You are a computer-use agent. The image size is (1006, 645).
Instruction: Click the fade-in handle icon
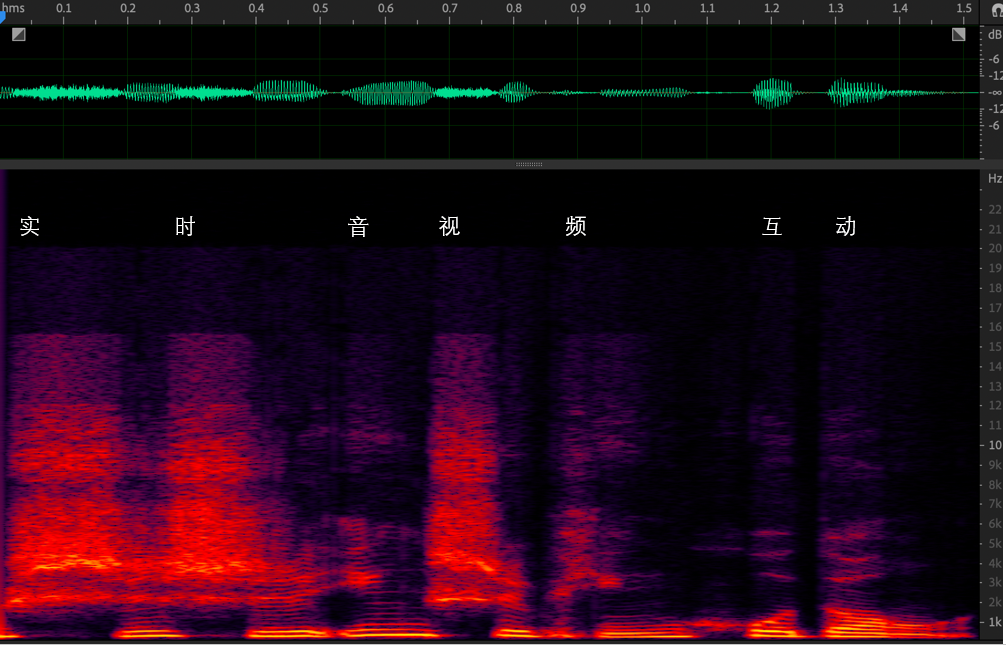[x=19, y=35]
